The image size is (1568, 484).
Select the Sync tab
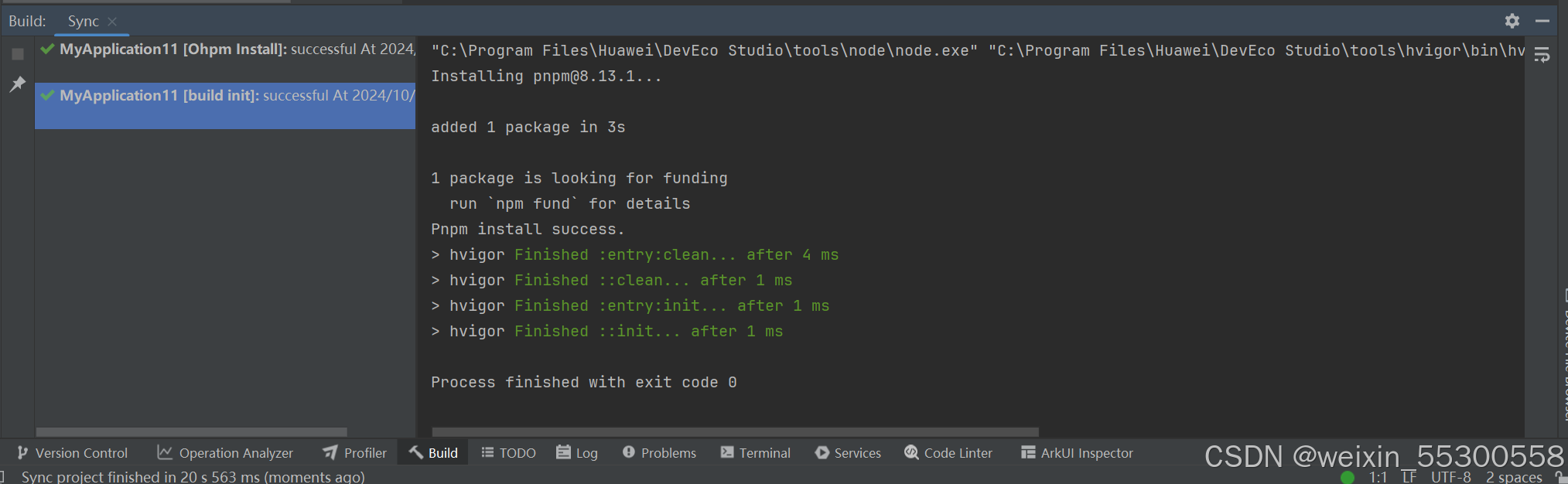pyautogui.click(x=83, y=22)
